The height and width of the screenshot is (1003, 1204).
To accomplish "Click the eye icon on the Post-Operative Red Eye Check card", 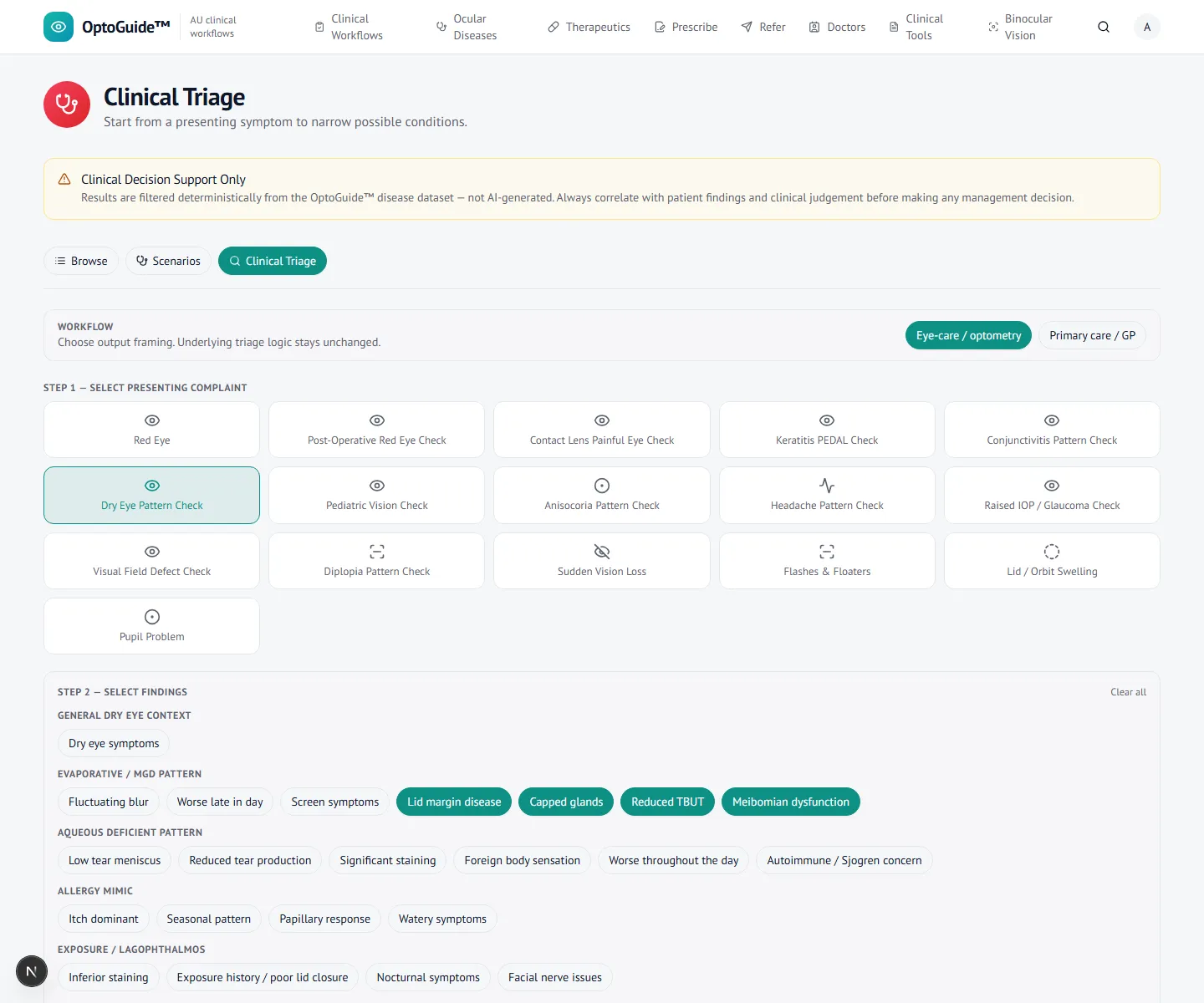I will click(x=377, y=420).
